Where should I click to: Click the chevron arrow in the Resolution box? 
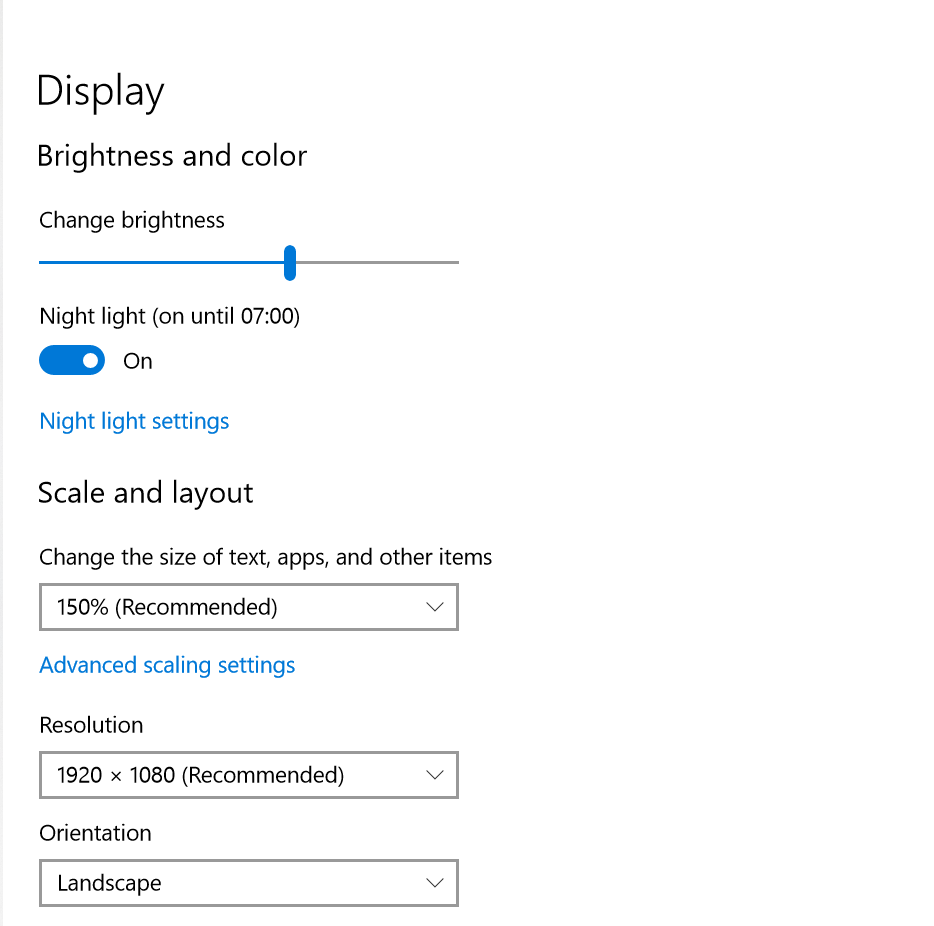(435, 775)
